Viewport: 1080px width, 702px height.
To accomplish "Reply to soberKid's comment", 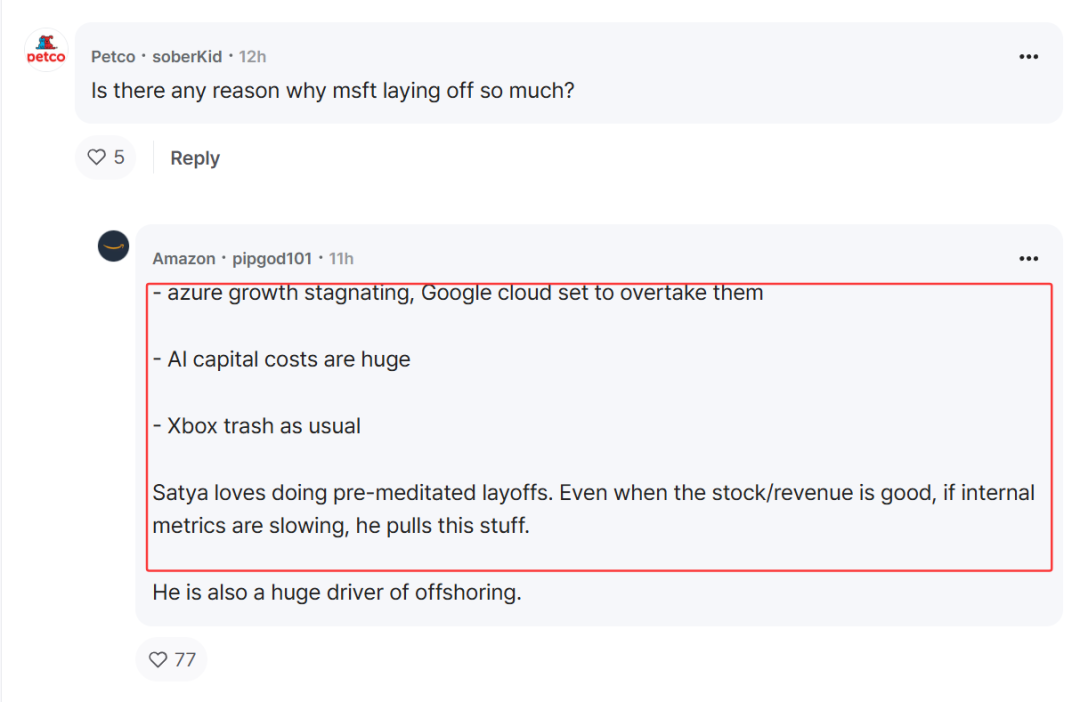I will pos(195,158).
